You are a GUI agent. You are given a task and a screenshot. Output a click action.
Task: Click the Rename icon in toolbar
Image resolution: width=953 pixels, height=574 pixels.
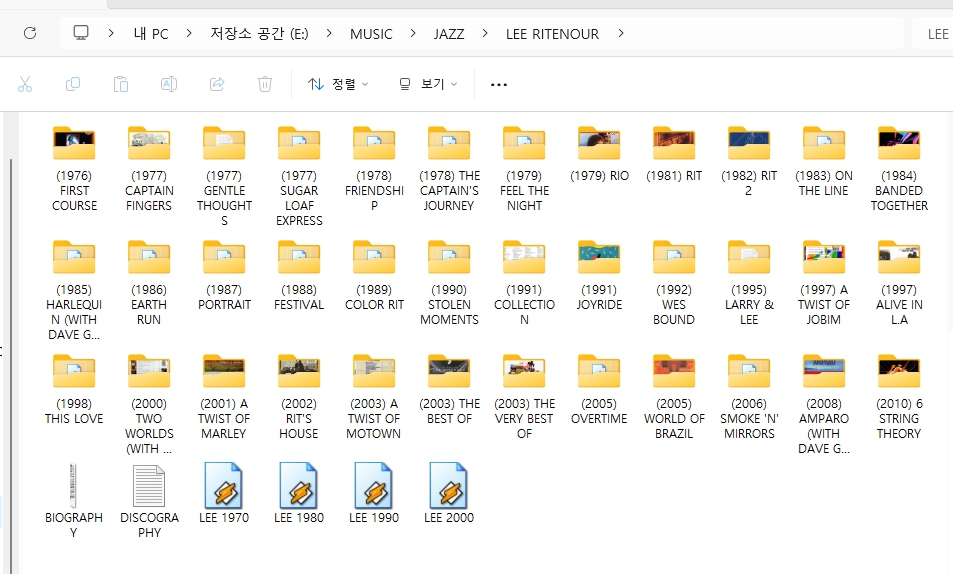tap(169, 84)
